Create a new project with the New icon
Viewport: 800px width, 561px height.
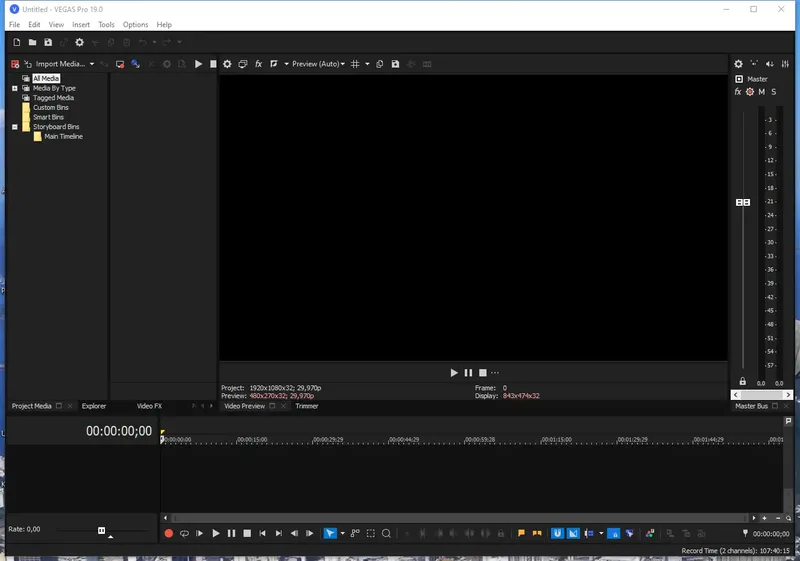point(17,42)
